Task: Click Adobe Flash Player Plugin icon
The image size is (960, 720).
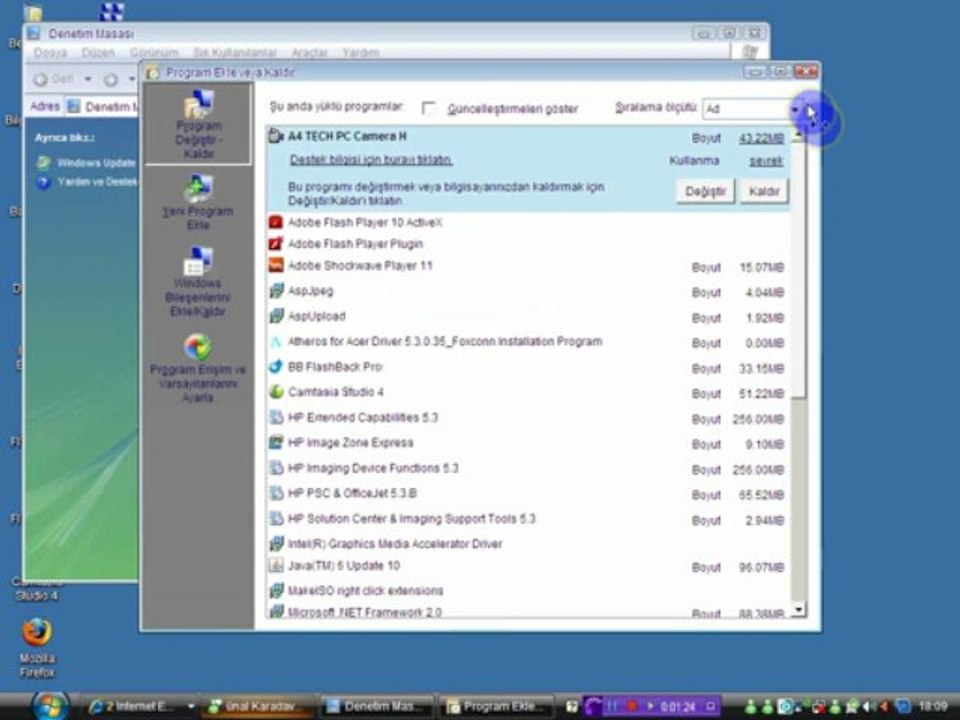Action: click(x=276, y=244)
